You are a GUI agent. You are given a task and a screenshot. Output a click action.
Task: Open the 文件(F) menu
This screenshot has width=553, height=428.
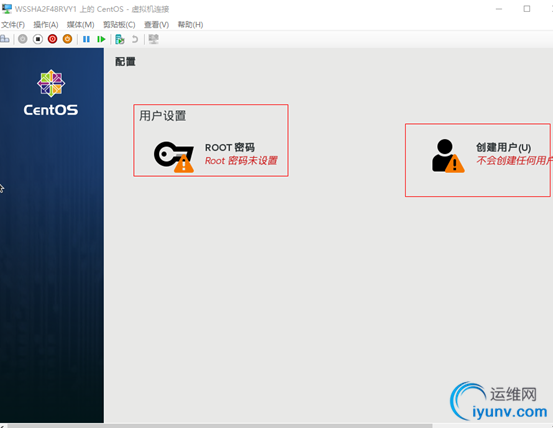click(x=13, y=25)
